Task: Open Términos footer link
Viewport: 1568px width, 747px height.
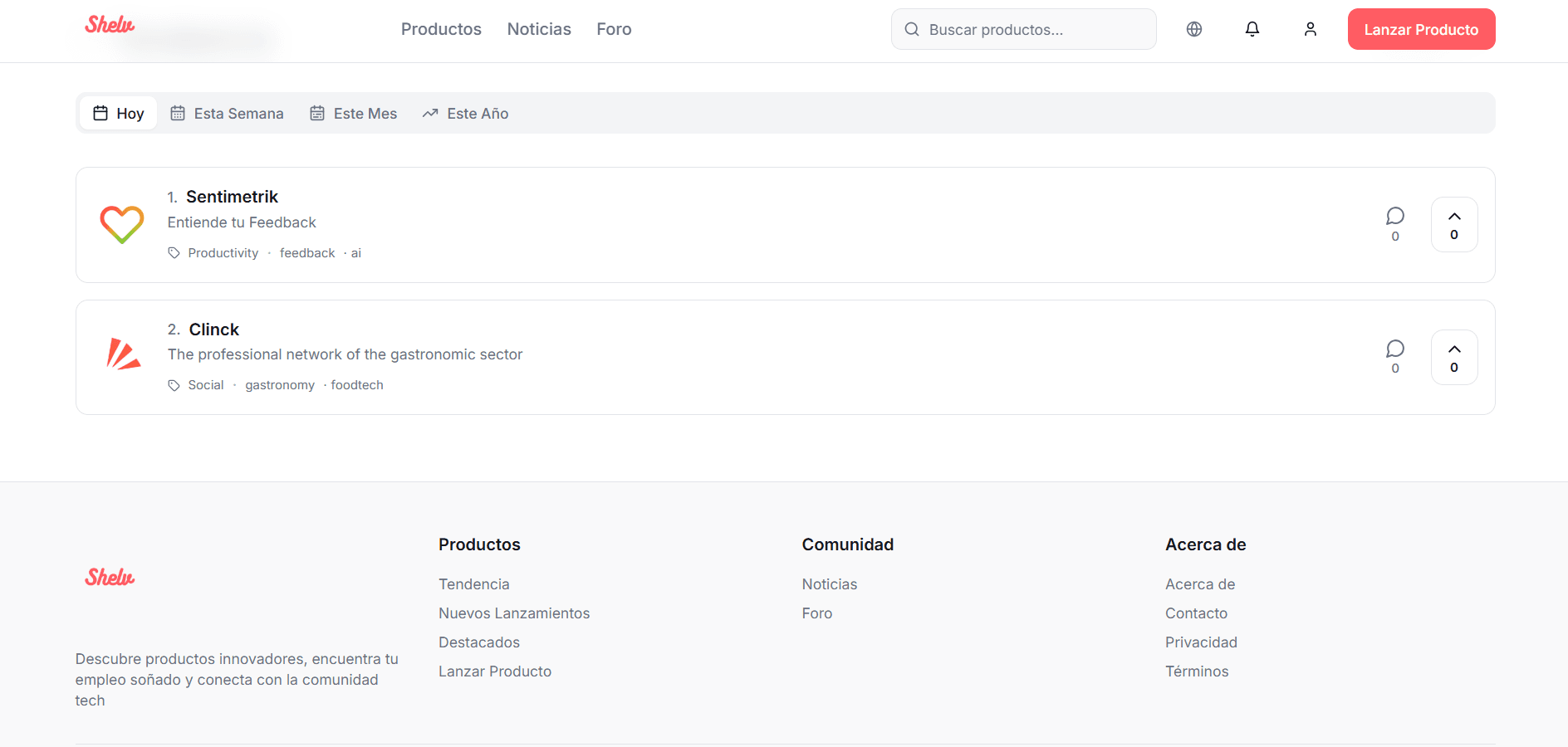Action: (x=1197, y=671)
